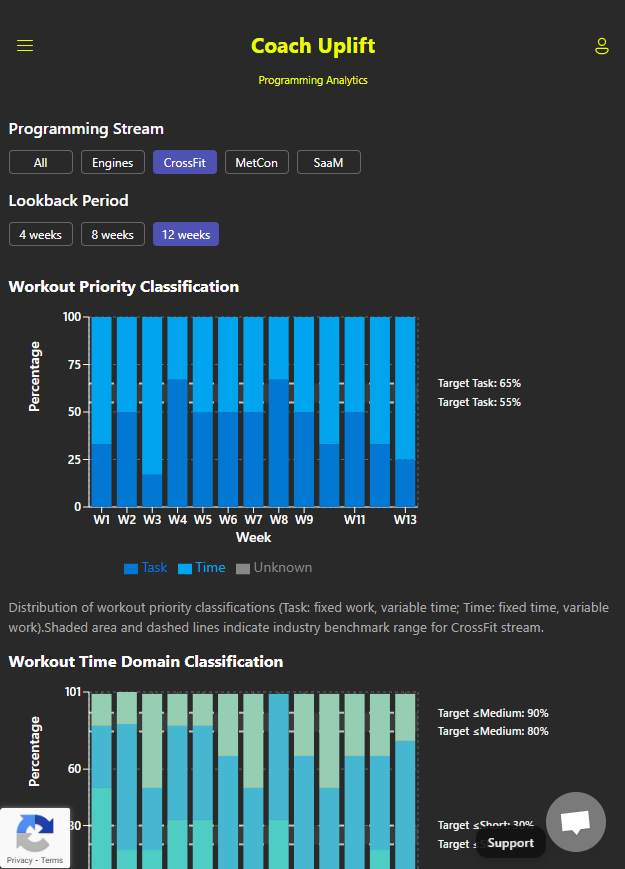
Task: Set lookback period to 12 weeks
Action: 186,234
